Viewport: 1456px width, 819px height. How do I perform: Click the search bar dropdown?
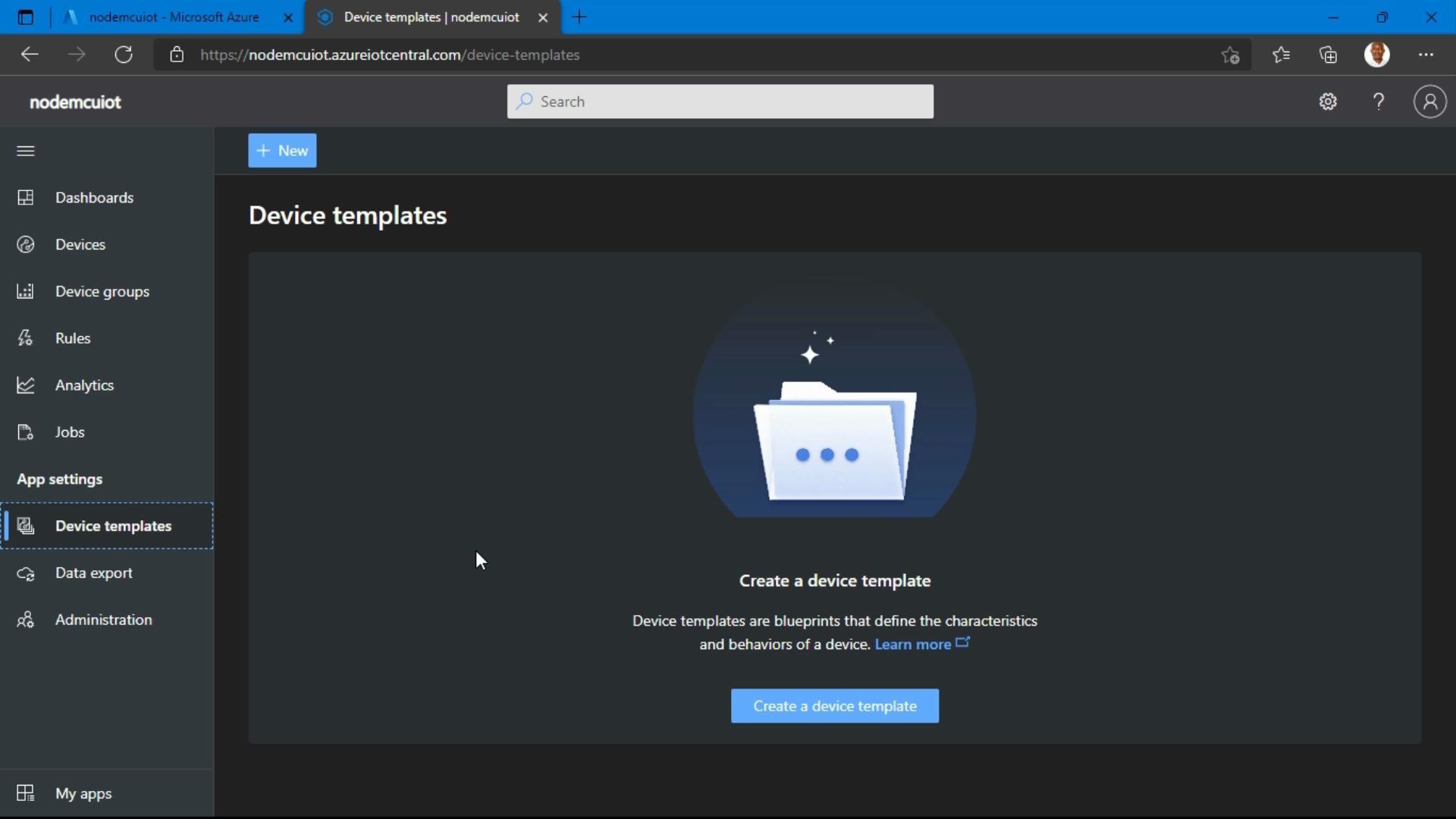720,101
